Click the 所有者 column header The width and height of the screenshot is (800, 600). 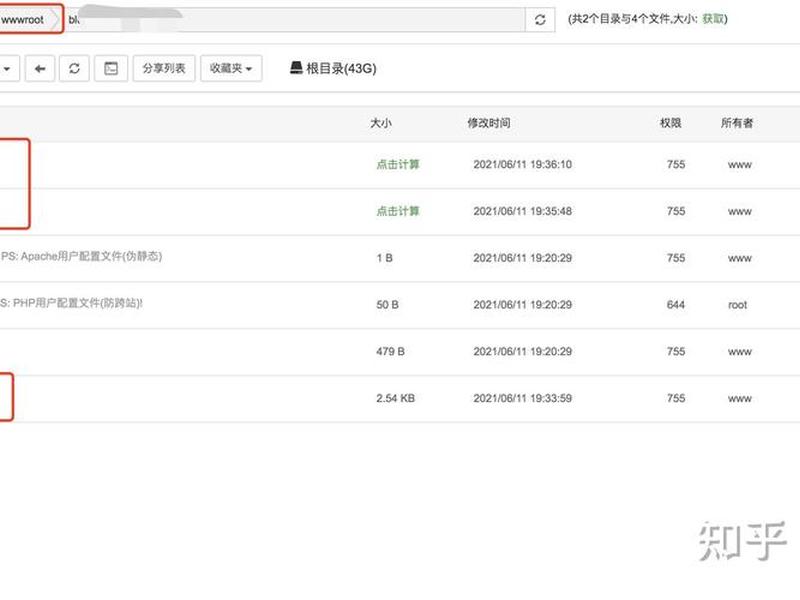pyautogui.click(x=737, y=123)
